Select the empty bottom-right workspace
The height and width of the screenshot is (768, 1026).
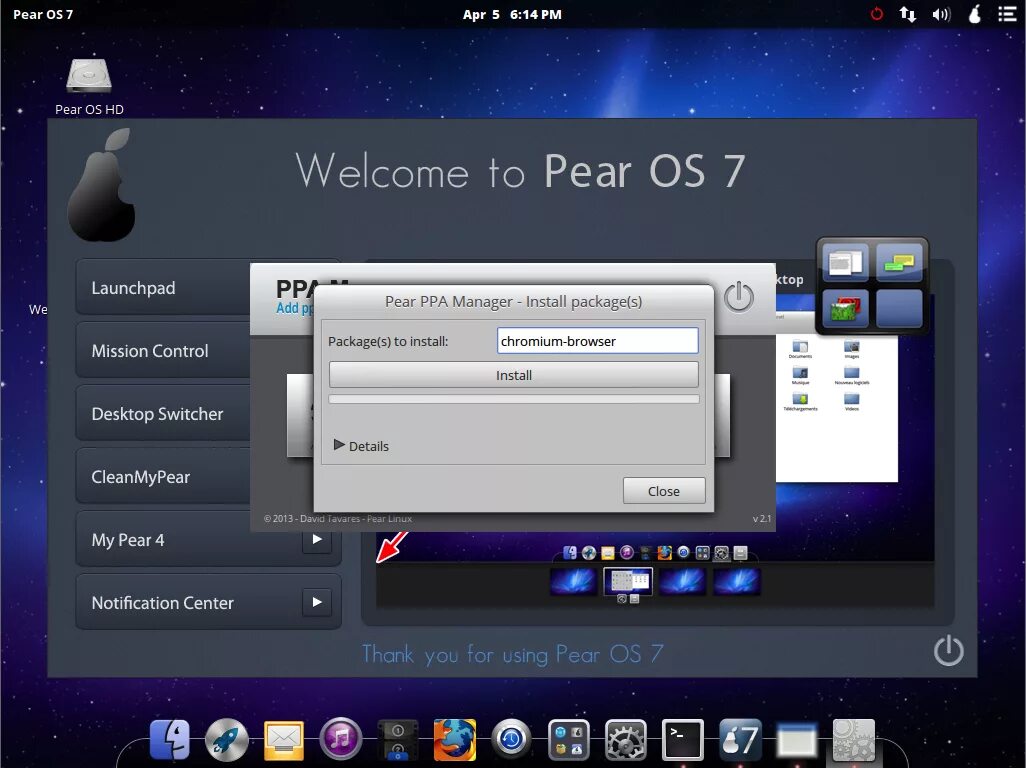click(898, 308)
